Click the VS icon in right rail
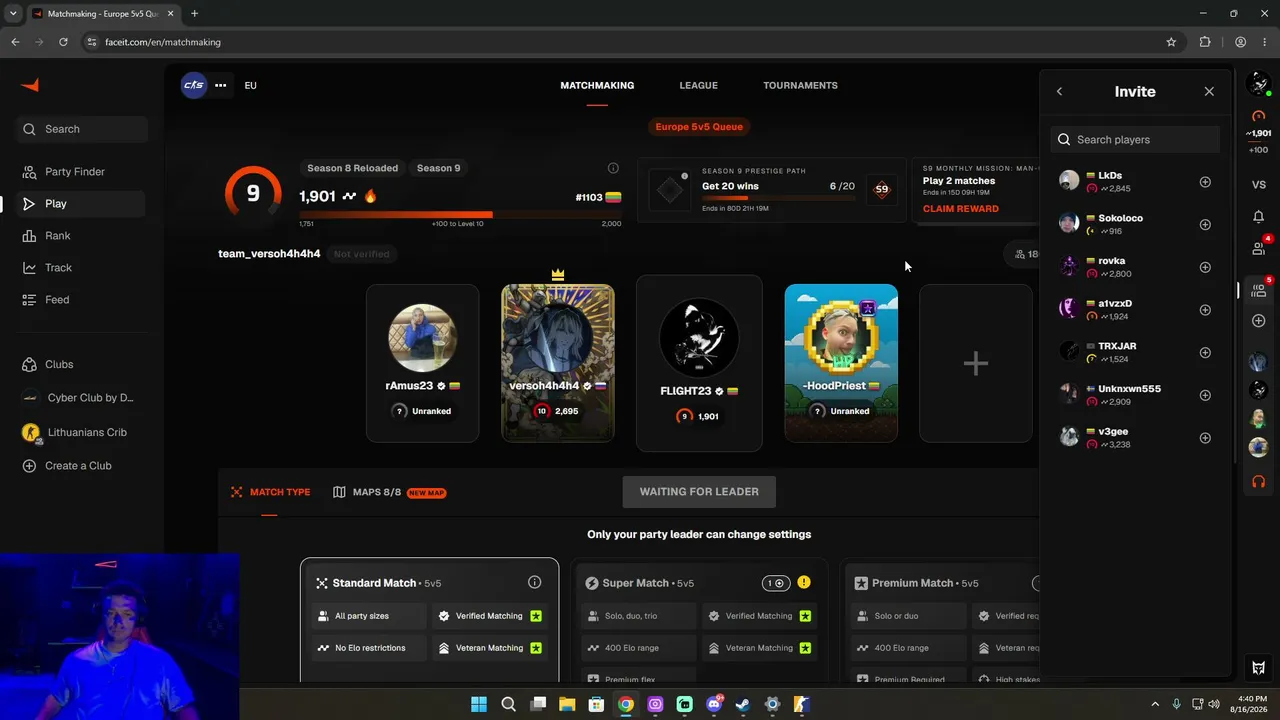The height and width of the screenshot is (720, 1280). pyautogui.click(x=1259, y=185)
